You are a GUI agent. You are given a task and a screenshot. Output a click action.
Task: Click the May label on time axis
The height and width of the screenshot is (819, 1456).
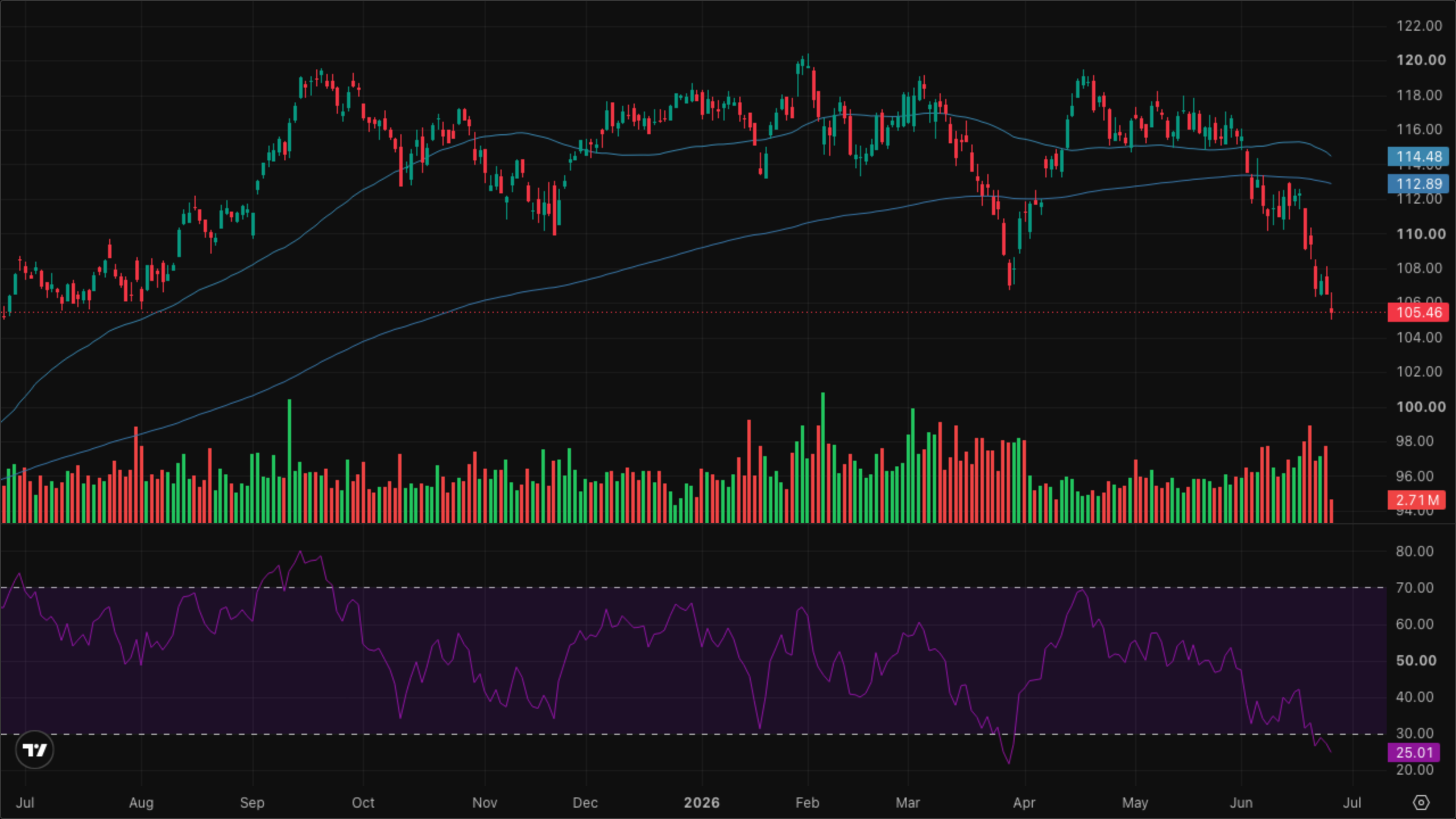1135,803
